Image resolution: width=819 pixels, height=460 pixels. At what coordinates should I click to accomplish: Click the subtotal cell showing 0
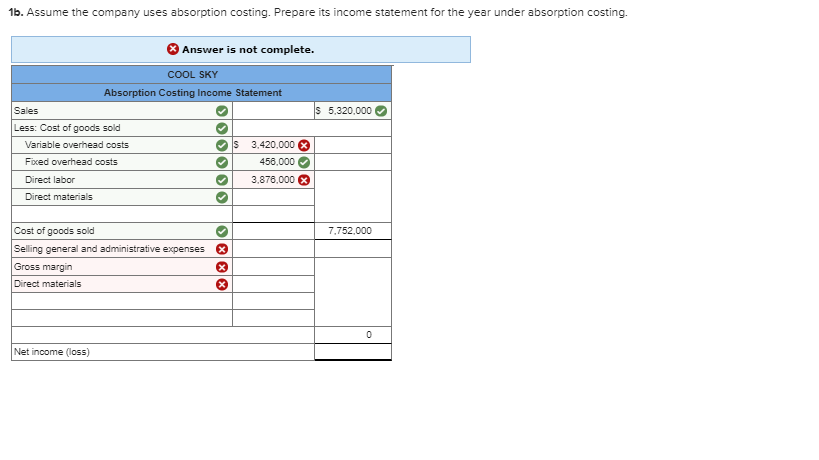point(353,335)
